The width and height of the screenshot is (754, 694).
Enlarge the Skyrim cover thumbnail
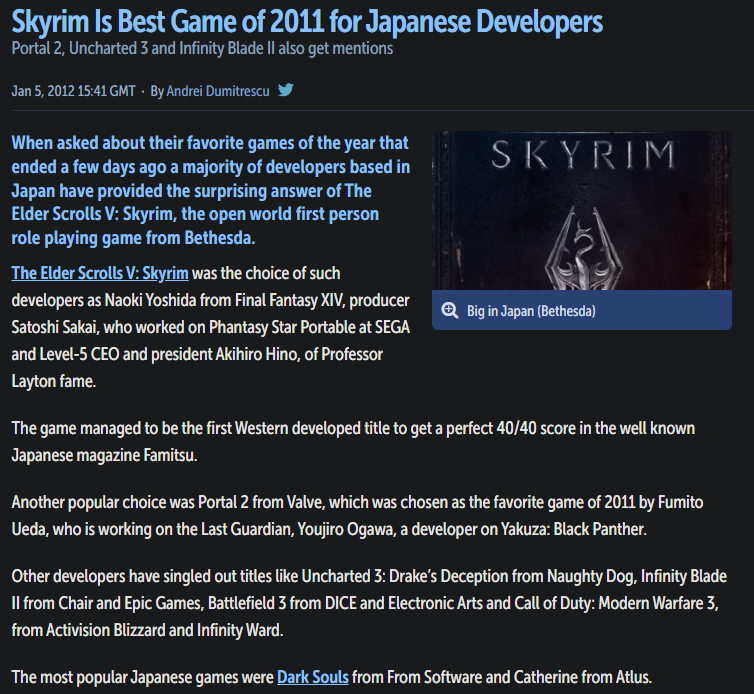(582, 211)
